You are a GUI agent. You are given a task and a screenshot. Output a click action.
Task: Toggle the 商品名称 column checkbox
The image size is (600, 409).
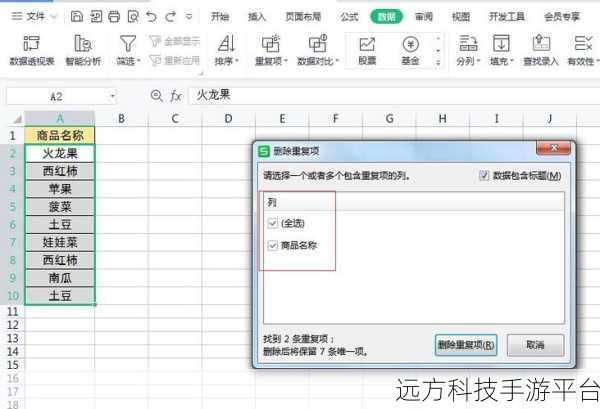point(272,245)
